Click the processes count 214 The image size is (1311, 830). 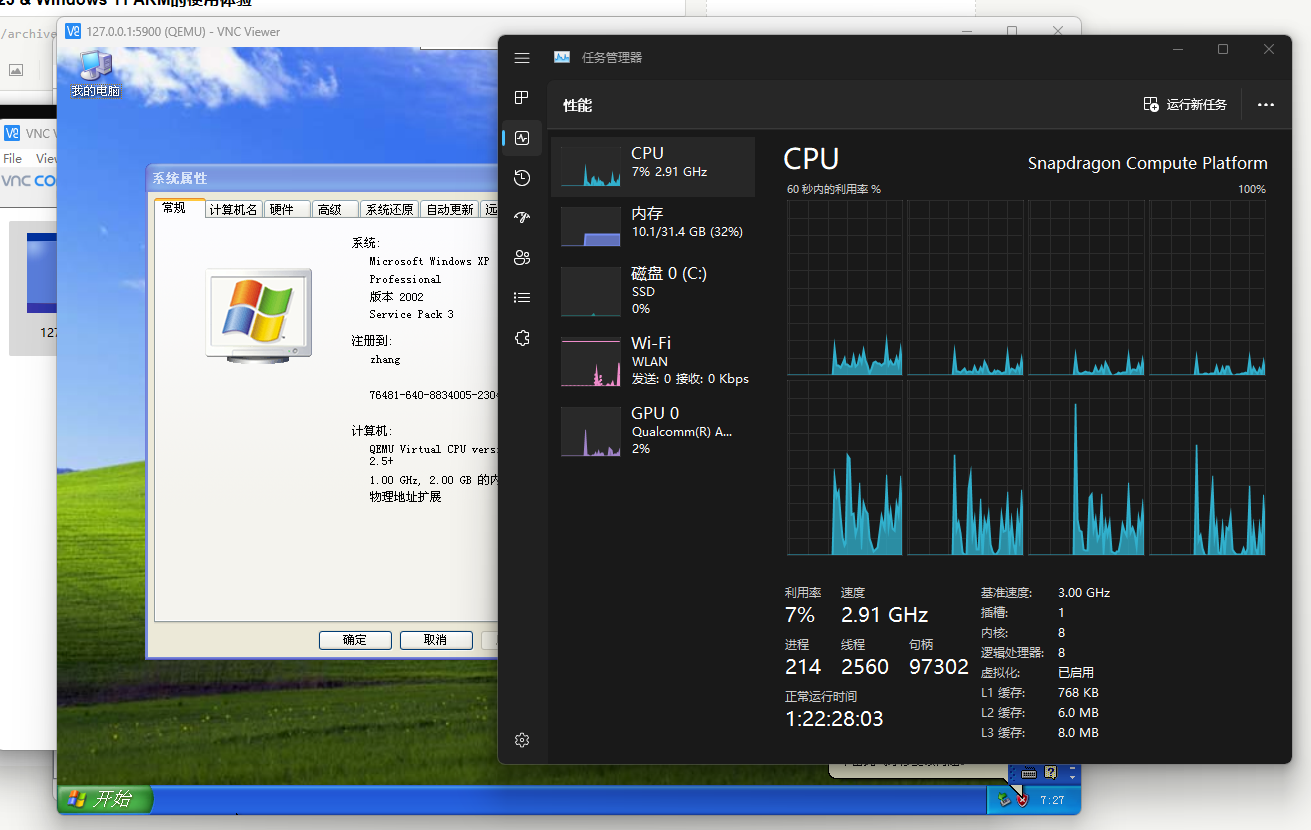[803, 667]
